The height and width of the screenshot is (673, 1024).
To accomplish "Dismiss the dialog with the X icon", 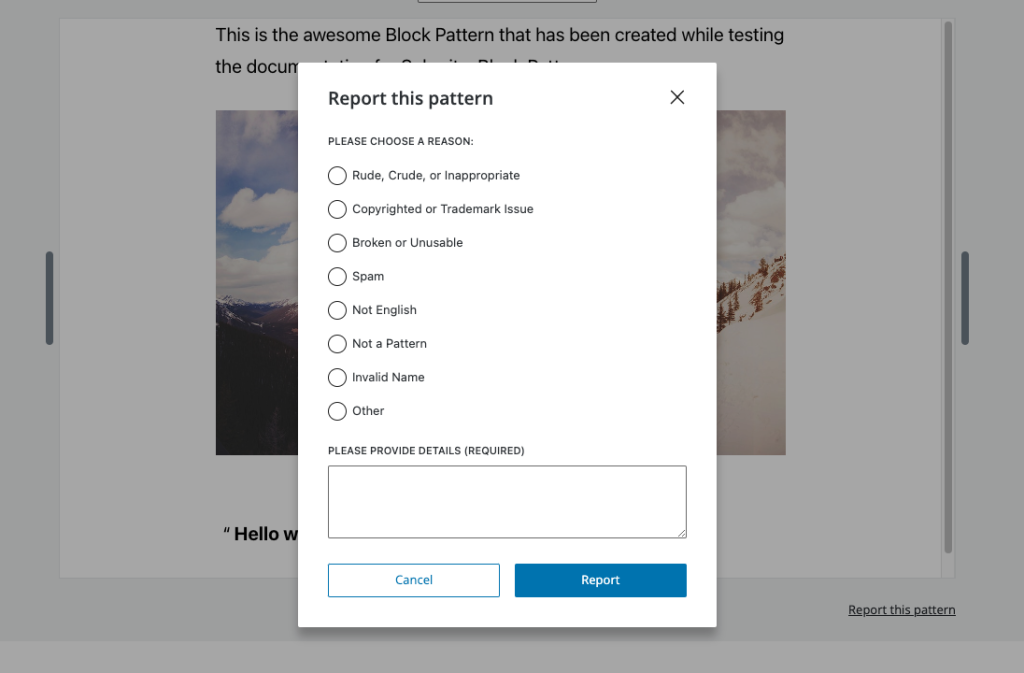I will pyautogui.click(x=677, y=97).
